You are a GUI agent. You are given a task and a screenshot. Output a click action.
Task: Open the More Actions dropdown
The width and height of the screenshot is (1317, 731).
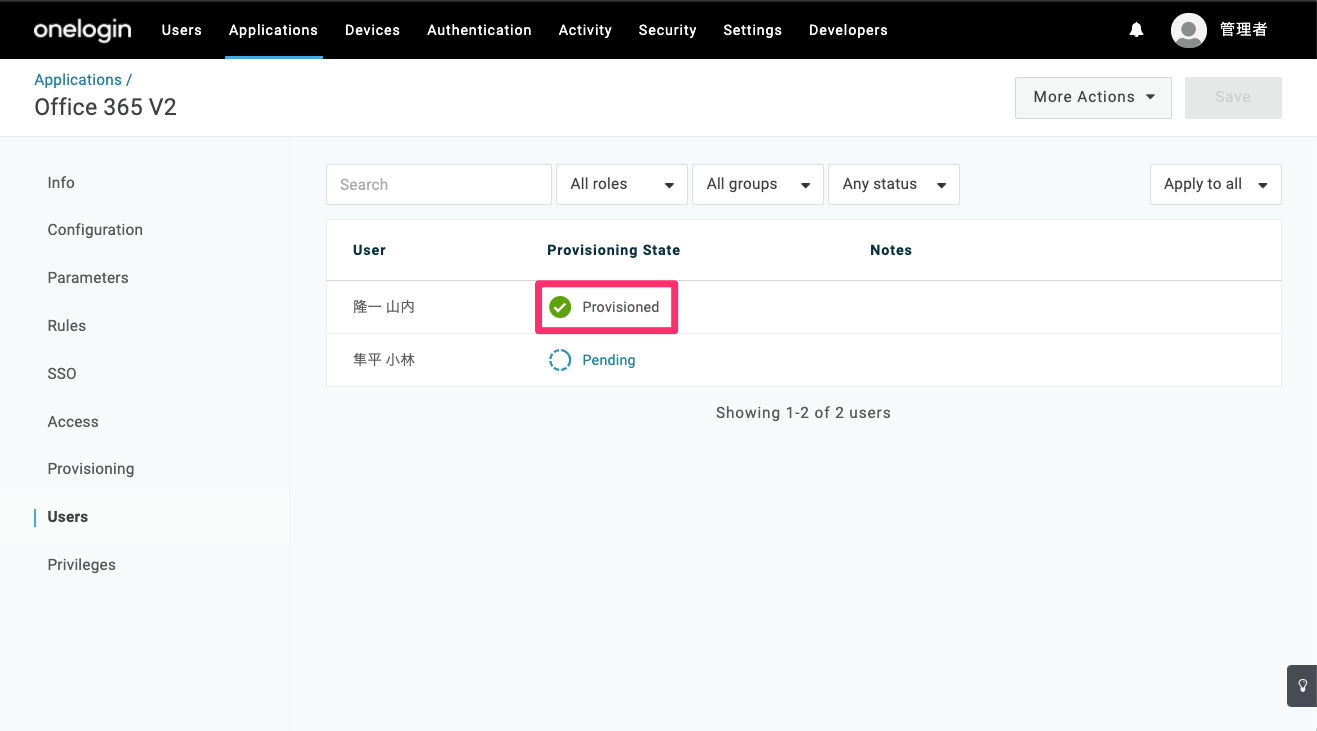[x=1093, y=97]
